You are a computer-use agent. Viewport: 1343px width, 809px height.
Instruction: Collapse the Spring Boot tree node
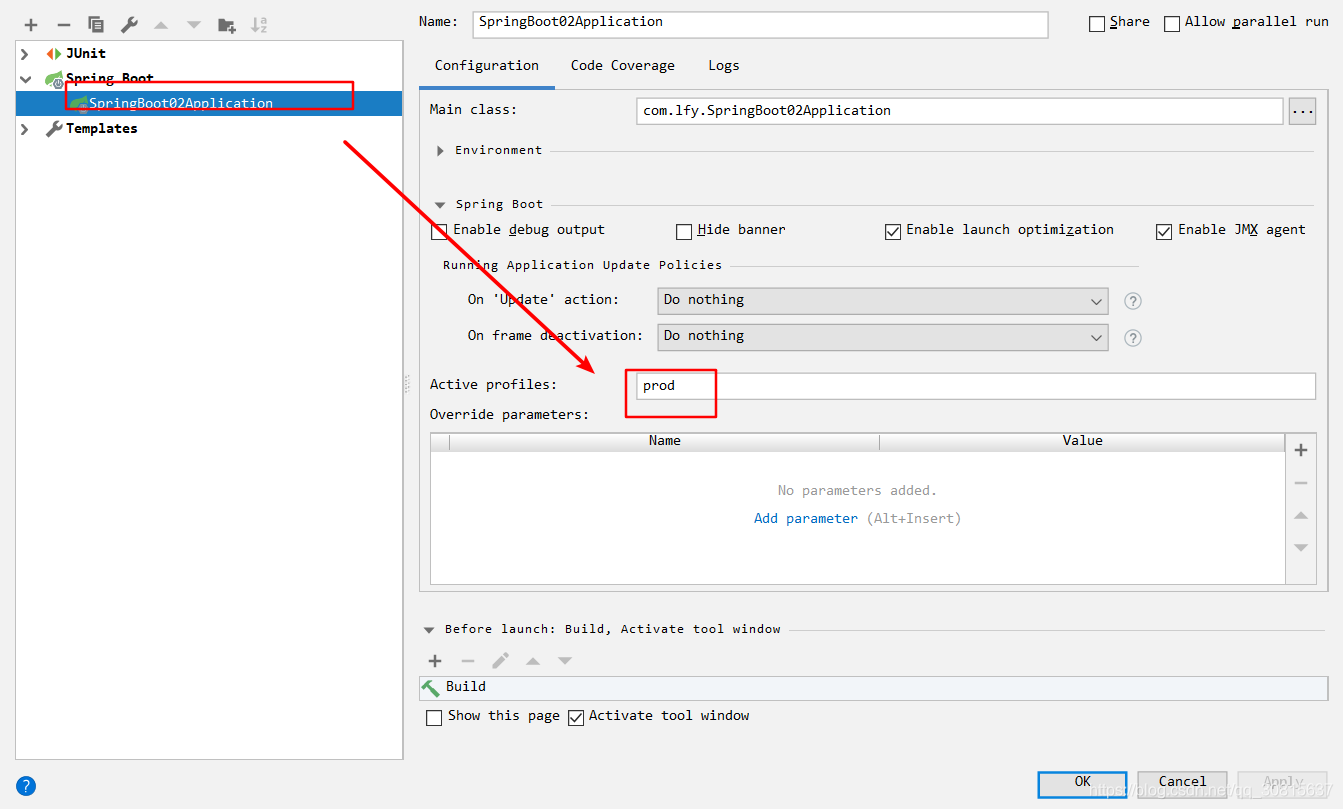click(x=25, y=79)
